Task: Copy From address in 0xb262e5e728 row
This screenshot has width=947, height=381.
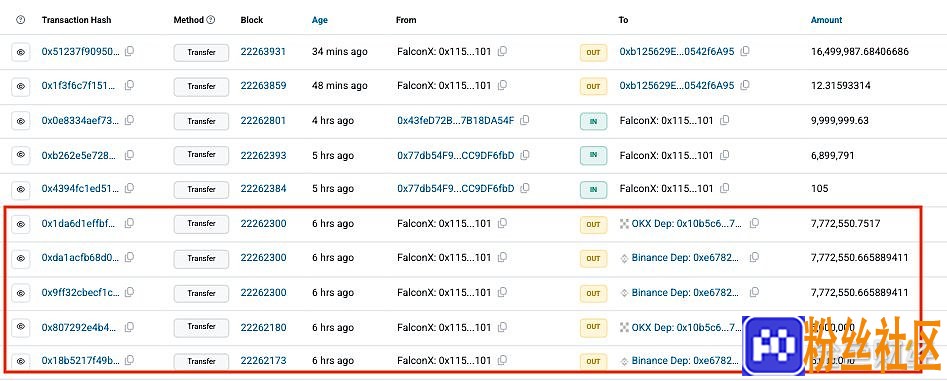Action: coord(525,155)
